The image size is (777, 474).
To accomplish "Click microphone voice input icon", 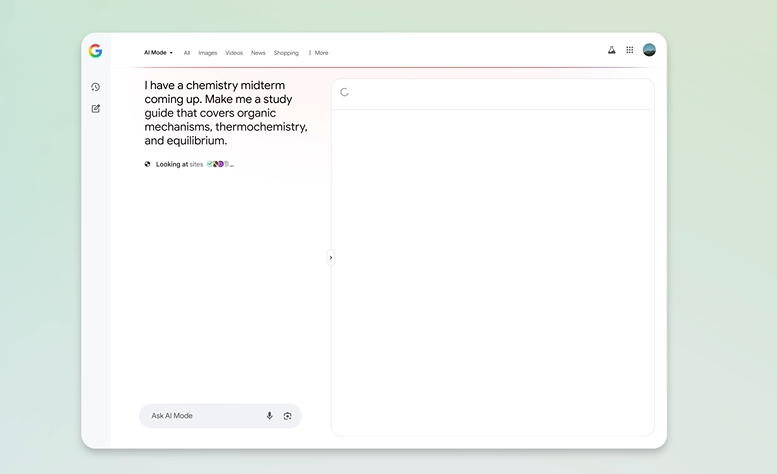I will click(270, 416).
